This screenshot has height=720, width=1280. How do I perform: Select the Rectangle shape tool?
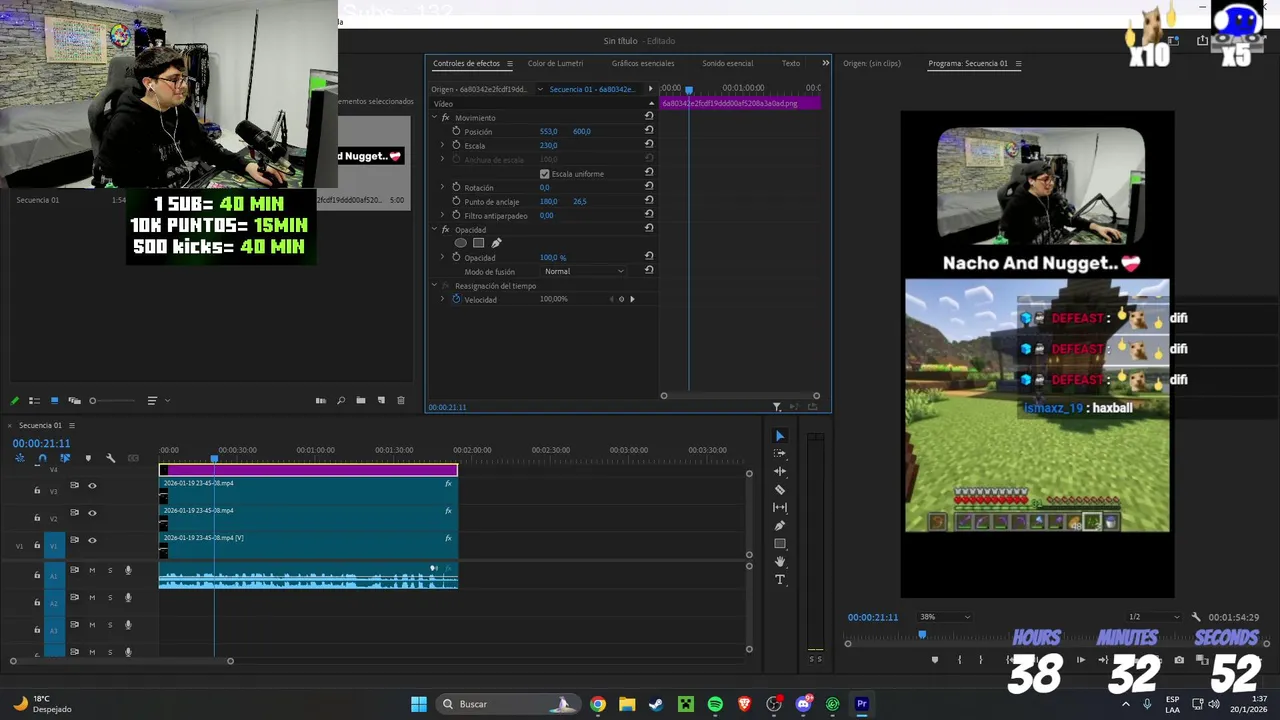click(x=780, y=544)
